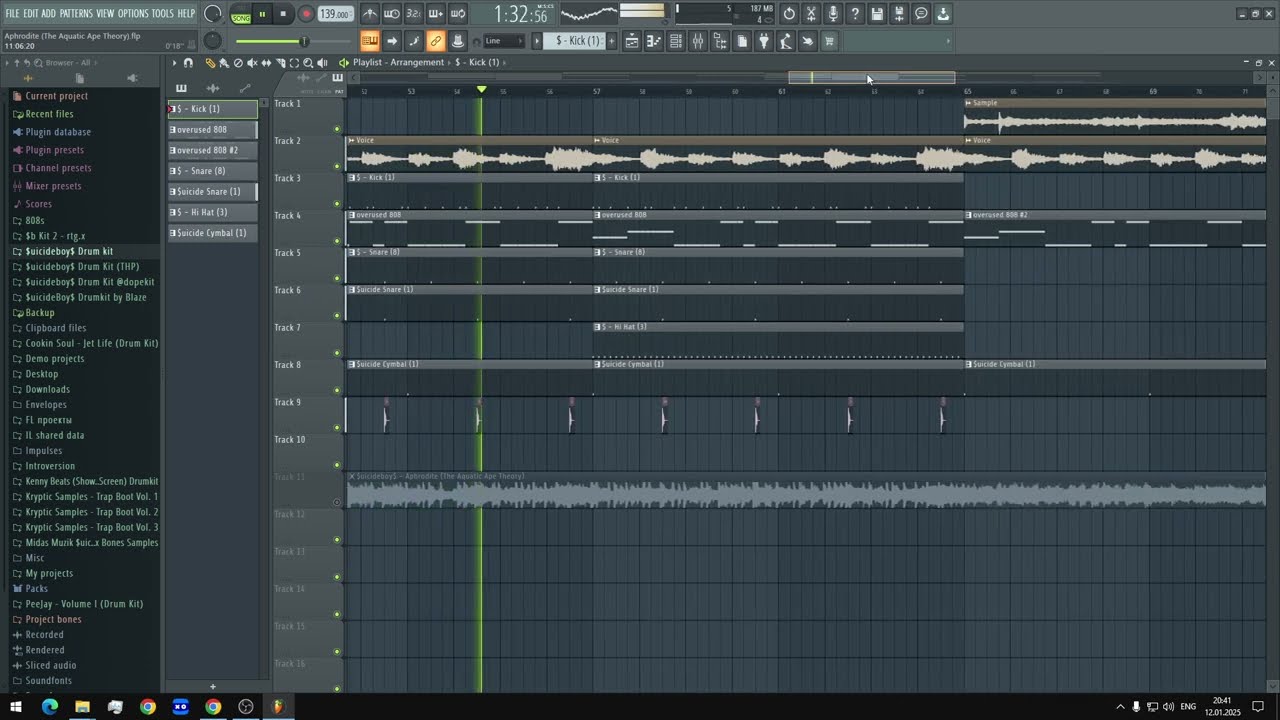The image size is (1280, 720).
Task: Select the Zoom tool in Playlist
Action: click(308, 63)
